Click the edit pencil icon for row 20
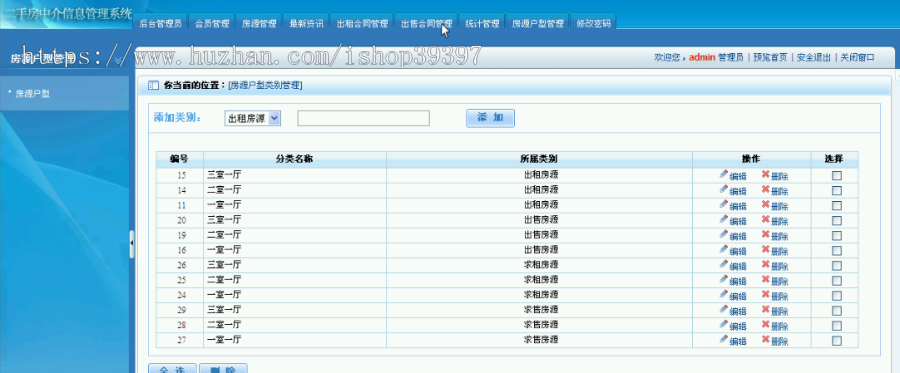The image size is (900, 373). click(x=724, y=219)
